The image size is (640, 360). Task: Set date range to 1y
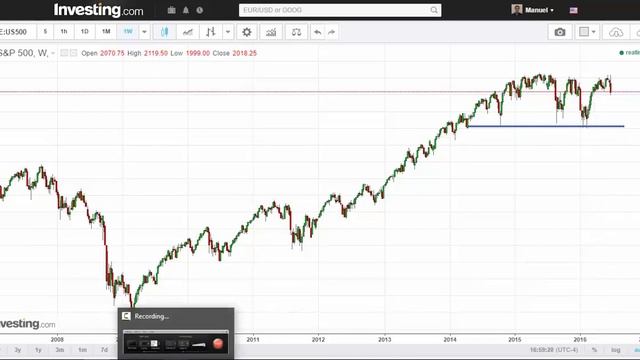(38, 350)
